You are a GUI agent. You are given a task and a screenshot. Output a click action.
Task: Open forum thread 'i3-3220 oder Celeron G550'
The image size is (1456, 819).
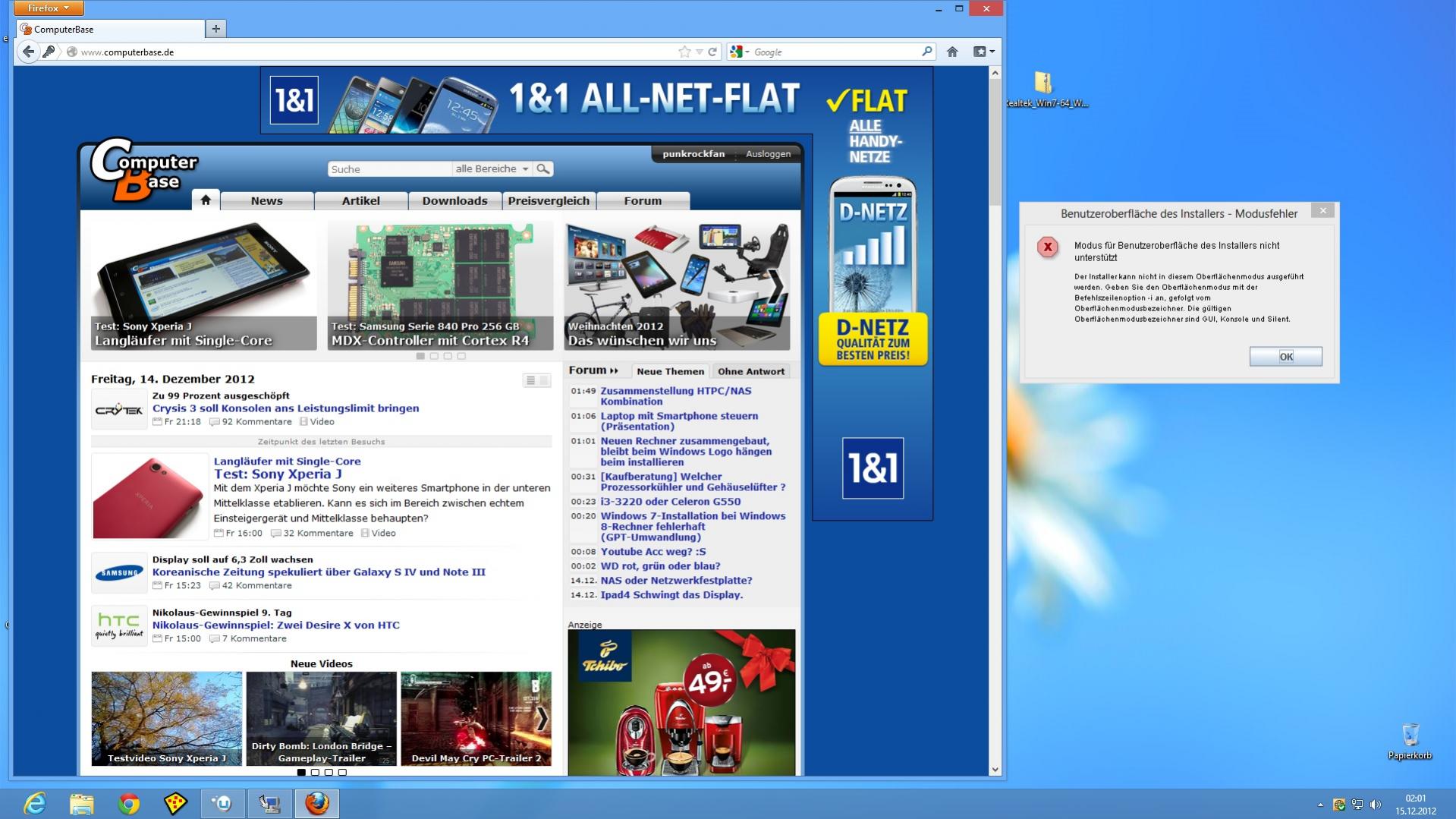pyautogui.click(x=670, y=502)
